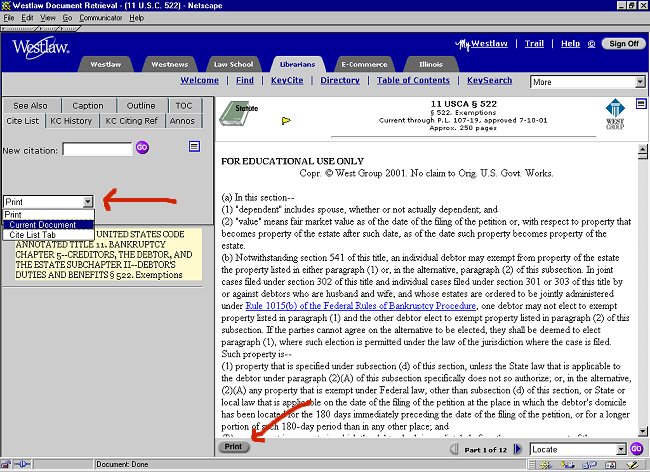Viewport: 650px width, 472px height.
Task: Click the Print button below the document
Action: [233, 446]
